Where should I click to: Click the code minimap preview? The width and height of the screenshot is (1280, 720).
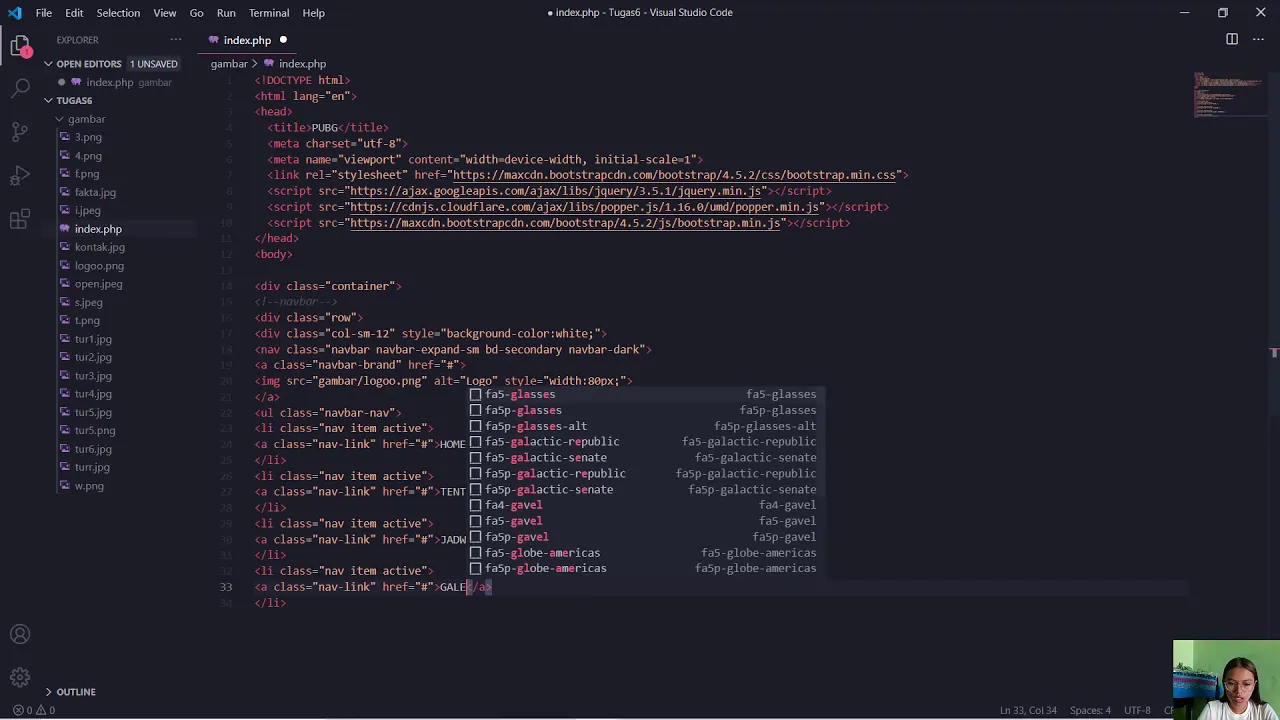[1230, 95]
